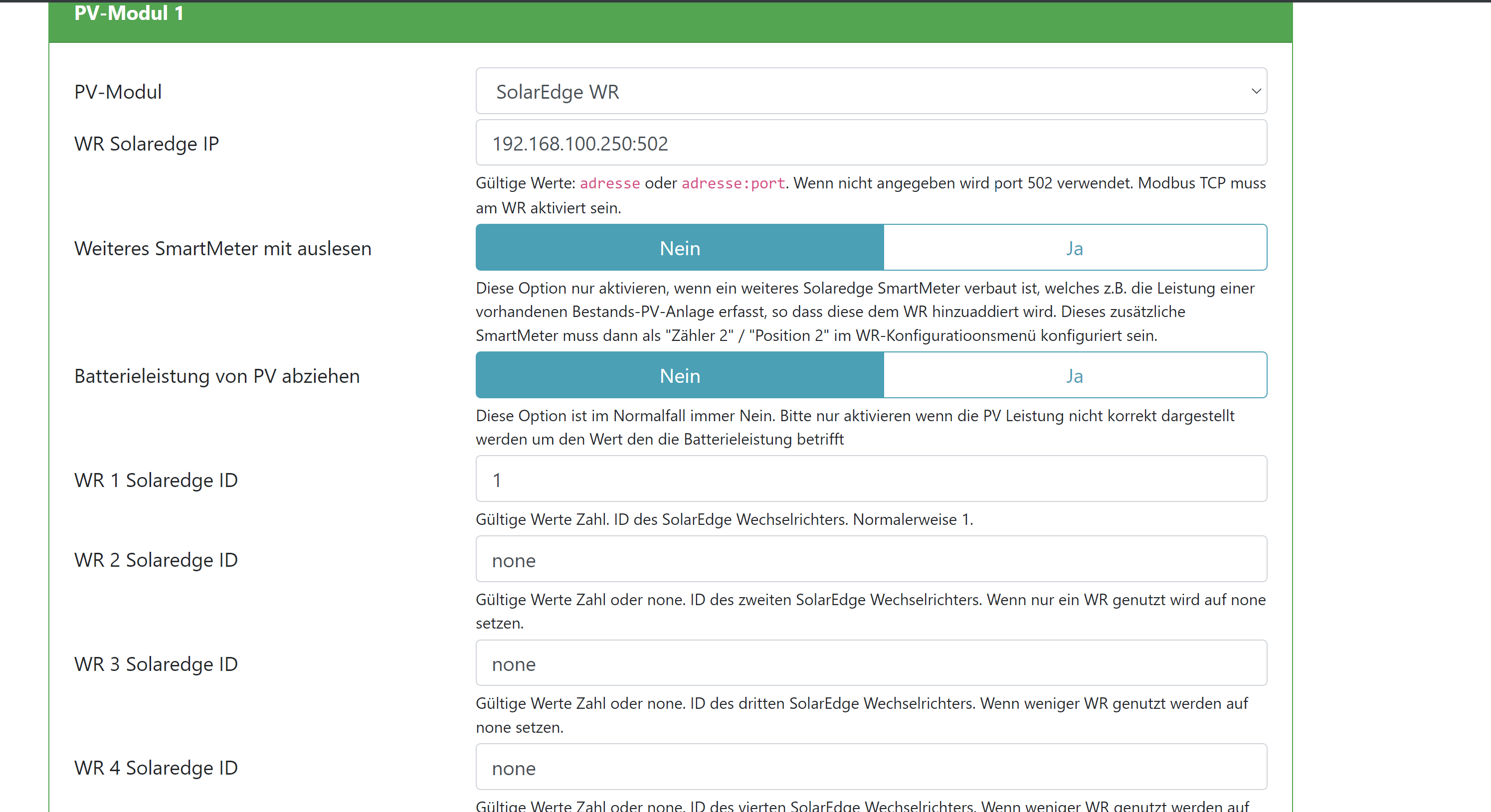Click the pink 'adresse:port' code text
Image resolution: width=1491 pixels, height=812 pixels.
coord(733,183)
